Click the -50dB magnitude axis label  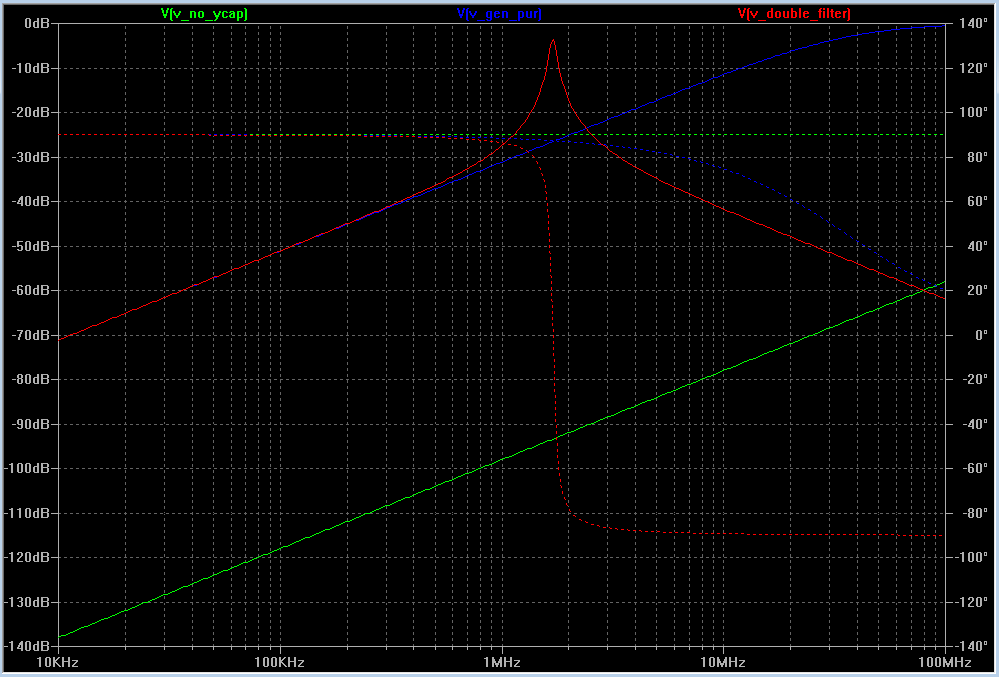(x=31, y=246)
